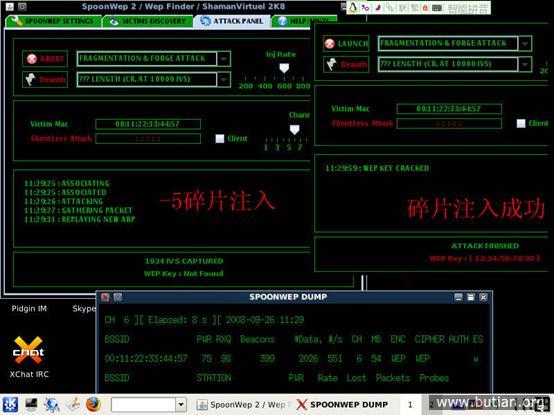Viewport: 554px width, 415px height.
Task: Click the Deauth button in left panel
Action: (x=45, y=79)
